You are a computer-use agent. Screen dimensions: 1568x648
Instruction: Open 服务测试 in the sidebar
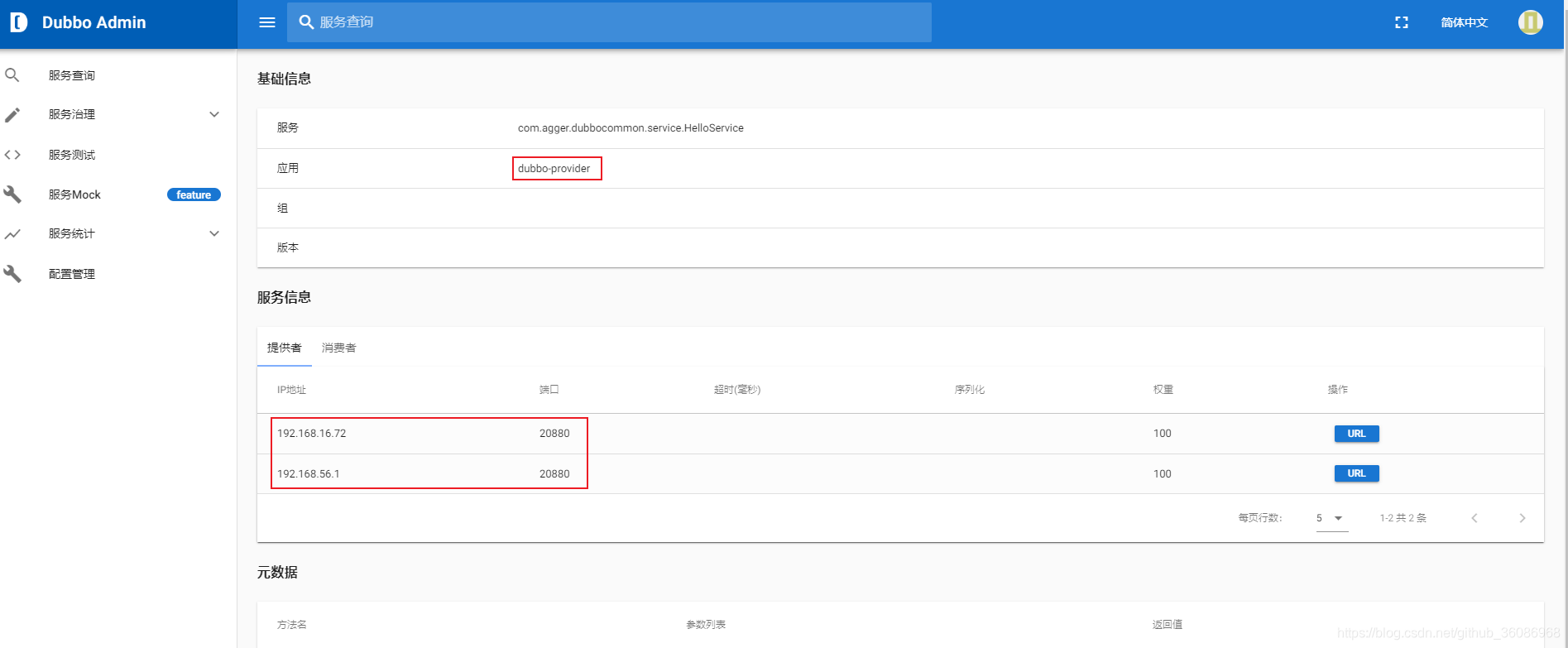pyautogui.click(x=72, y=155)
